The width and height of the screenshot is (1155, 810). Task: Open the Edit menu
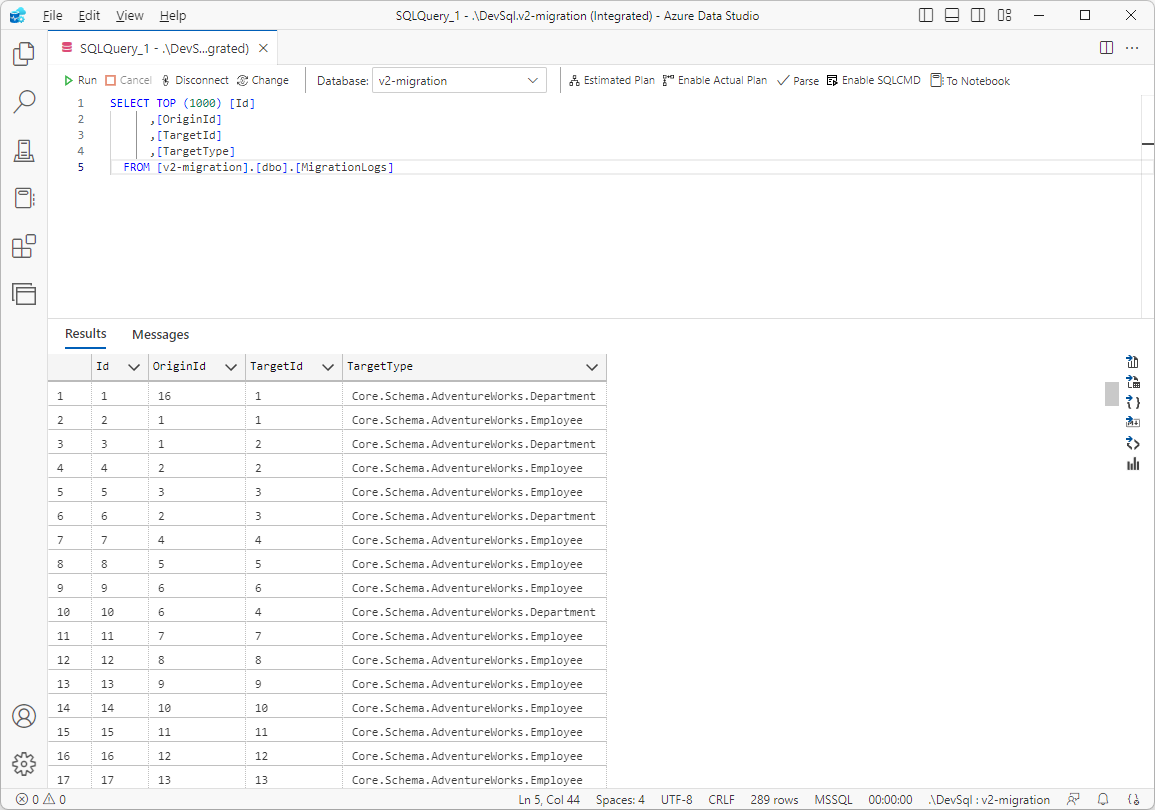(x=89, y=15)
